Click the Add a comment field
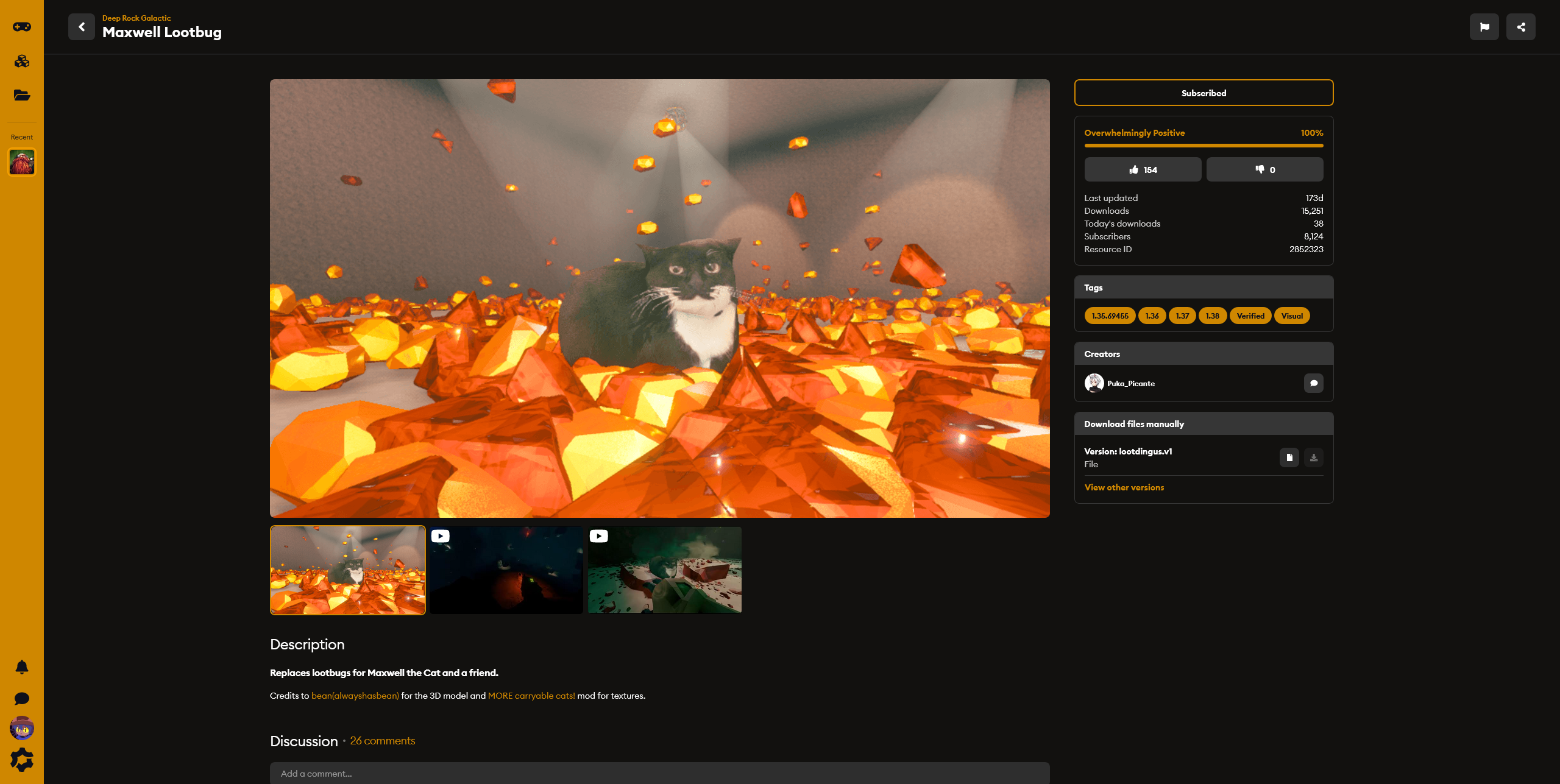Screen dimensions: 1560x784 pyautogui.click(x=659, y=774)
